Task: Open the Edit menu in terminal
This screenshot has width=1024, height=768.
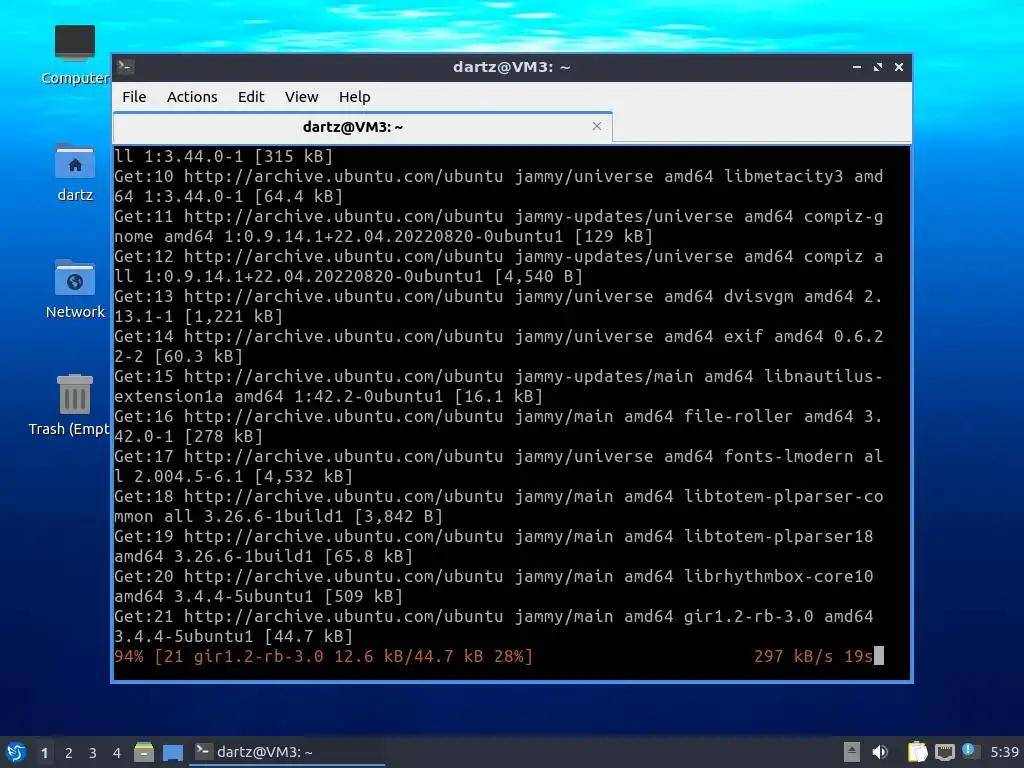Action: (x=251, y=97)
